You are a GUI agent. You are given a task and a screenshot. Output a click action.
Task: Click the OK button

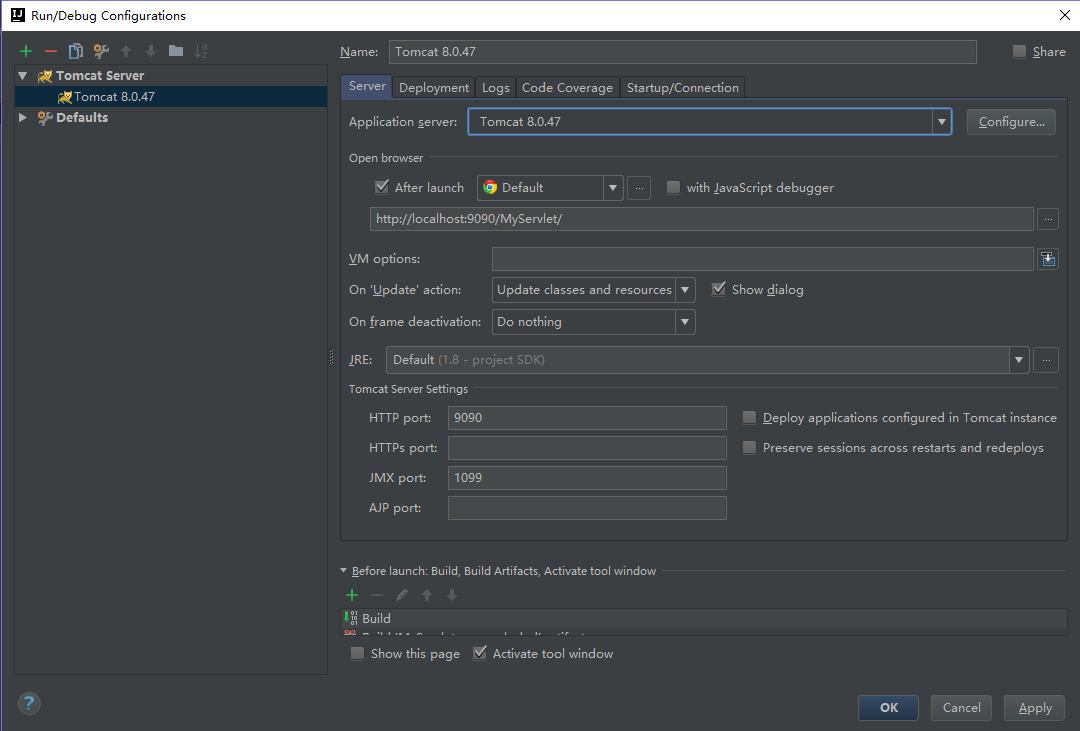pyautogui.click(x=889, y=708)
